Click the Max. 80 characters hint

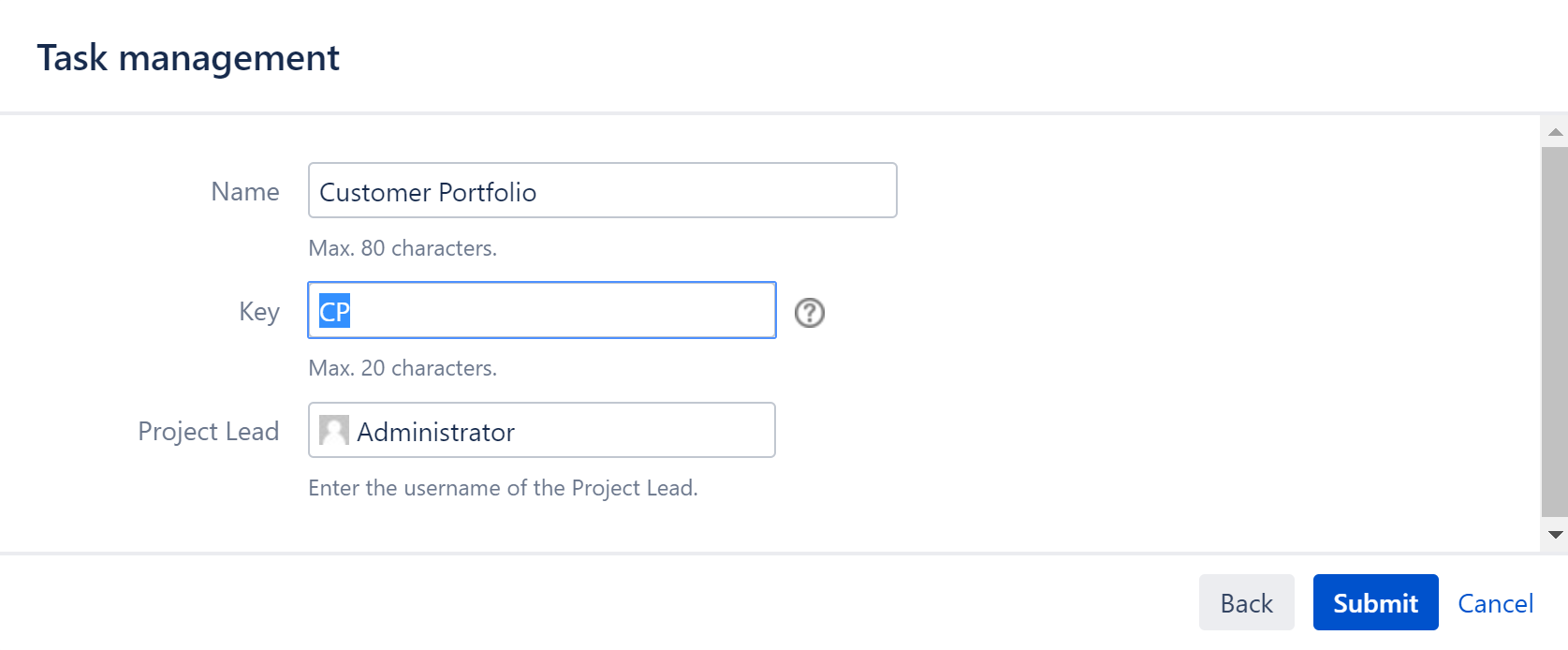(x=403, y=248)
